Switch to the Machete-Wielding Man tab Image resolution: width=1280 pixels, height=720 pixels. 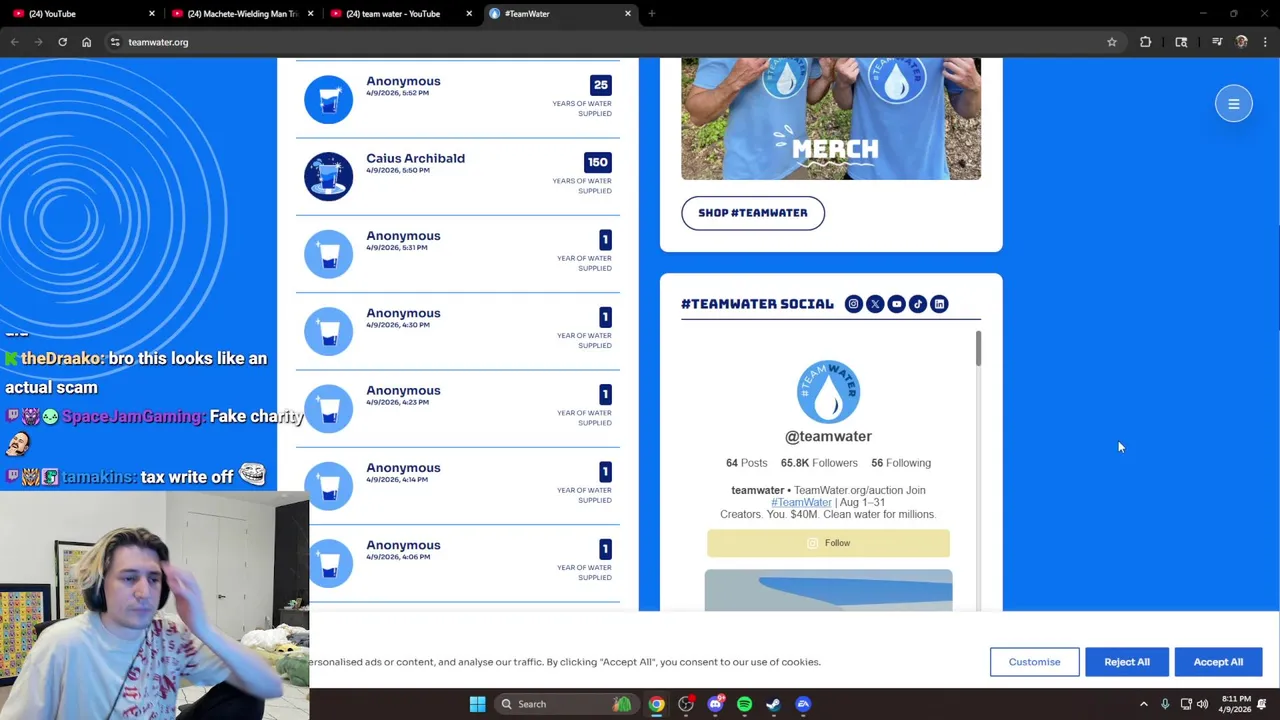click(x=244, y=14)
